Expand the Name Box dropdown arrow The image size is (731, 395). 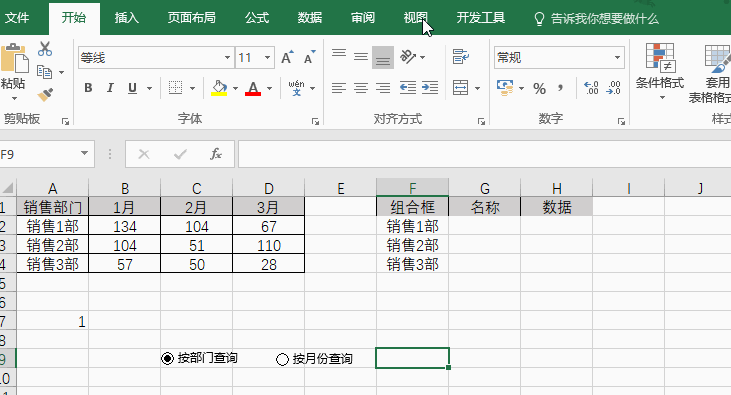84,153
